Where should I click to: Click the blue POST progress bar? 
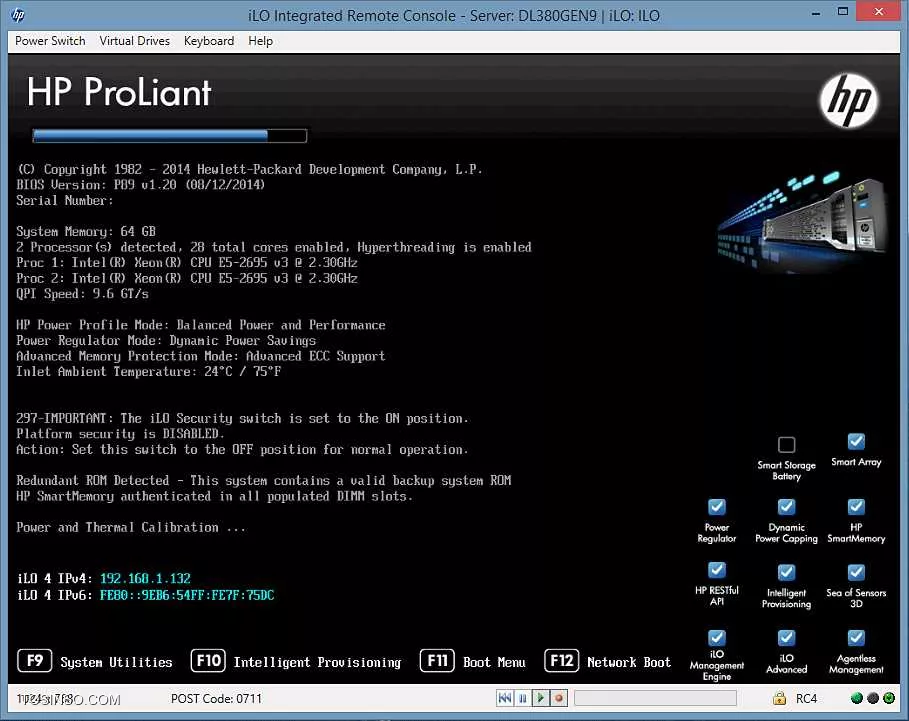[x=169, y=136]
